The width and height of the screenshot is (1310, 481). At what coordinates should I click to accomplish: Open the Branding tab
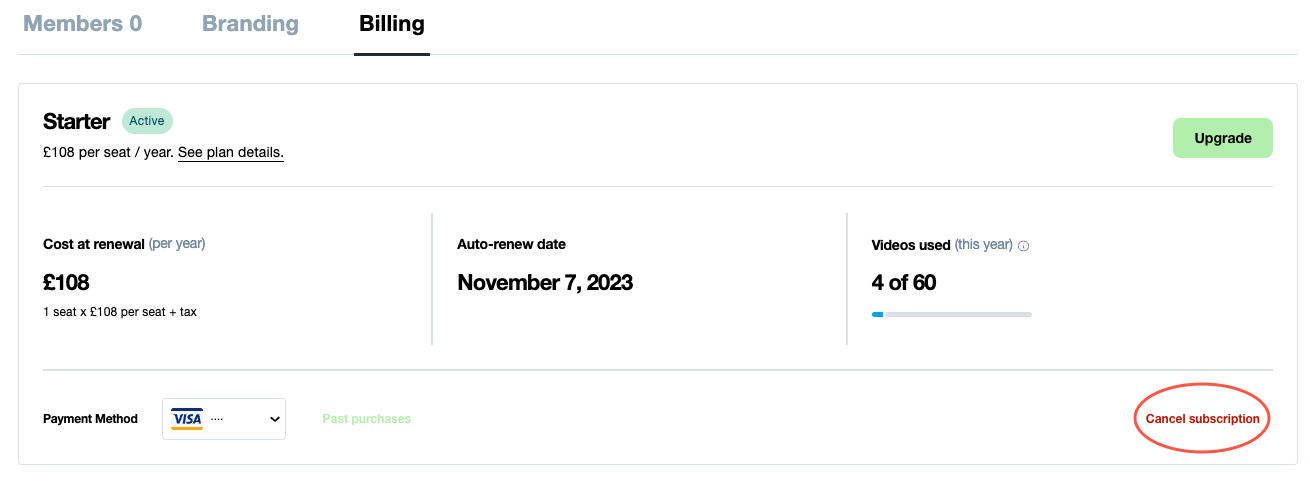coord(250,24)
